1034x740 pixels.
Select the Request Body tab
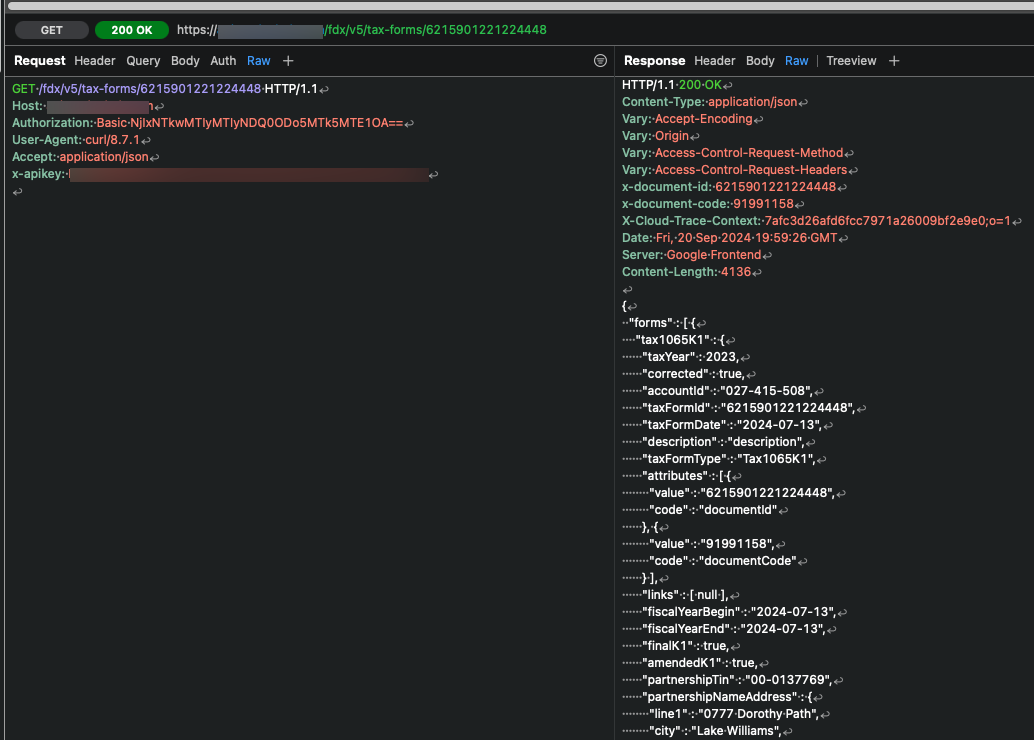pyautogui.click(x=185, y=61)
